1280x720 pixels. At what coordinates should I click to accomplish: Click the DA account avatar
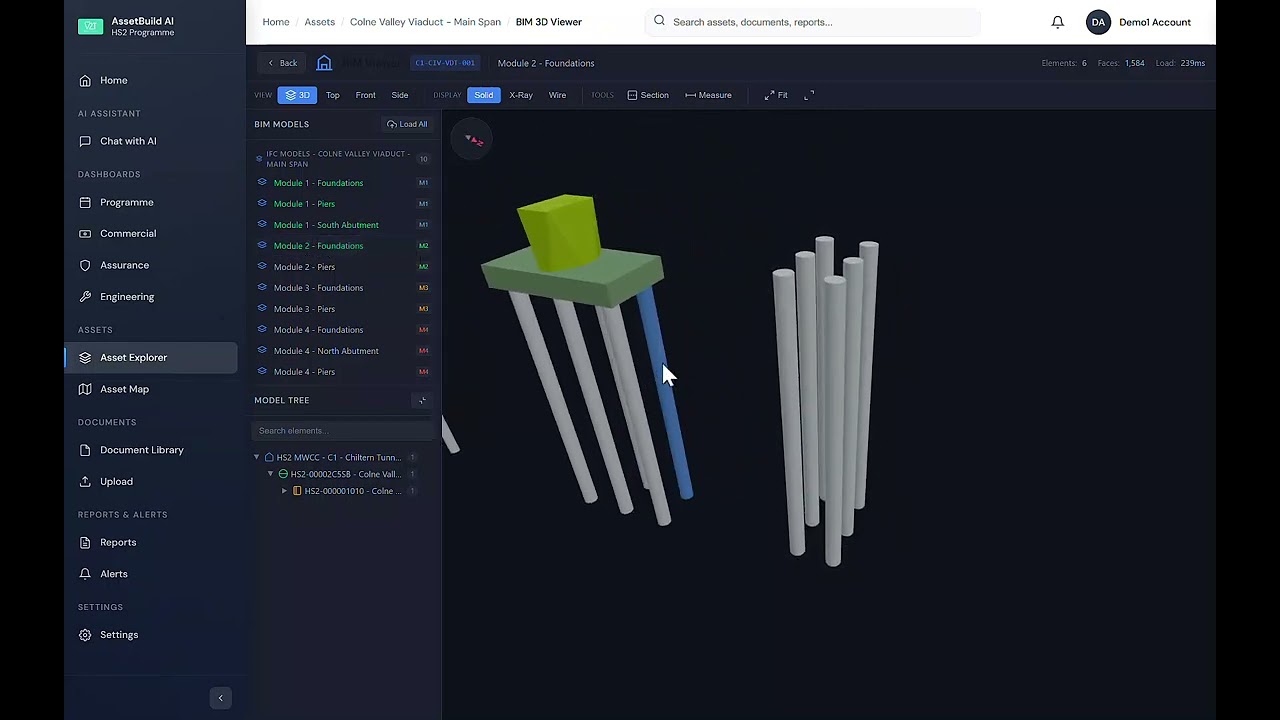[1098, 22]
